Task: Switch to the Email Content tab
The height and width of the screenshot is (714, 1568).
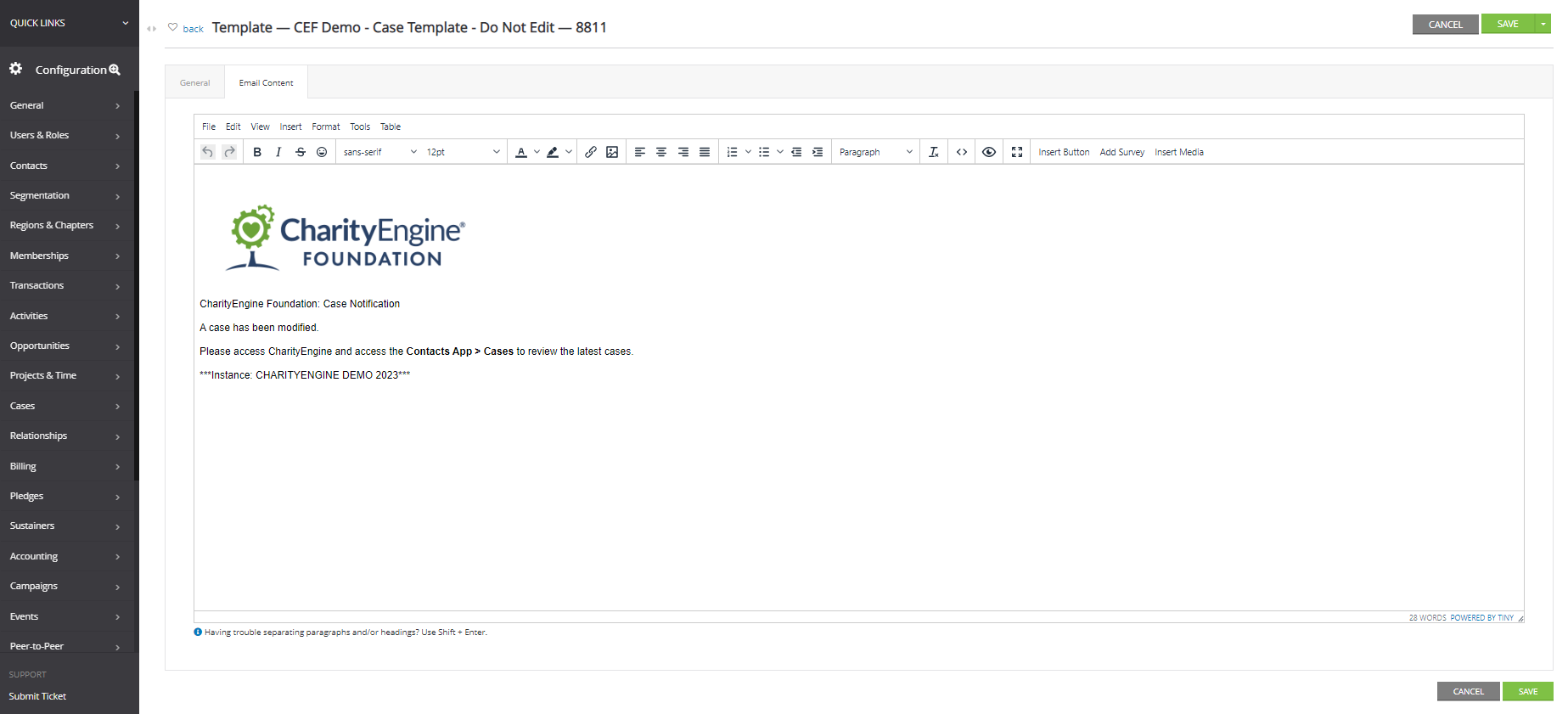Action: pyautogui.click(x=267, y=82)
